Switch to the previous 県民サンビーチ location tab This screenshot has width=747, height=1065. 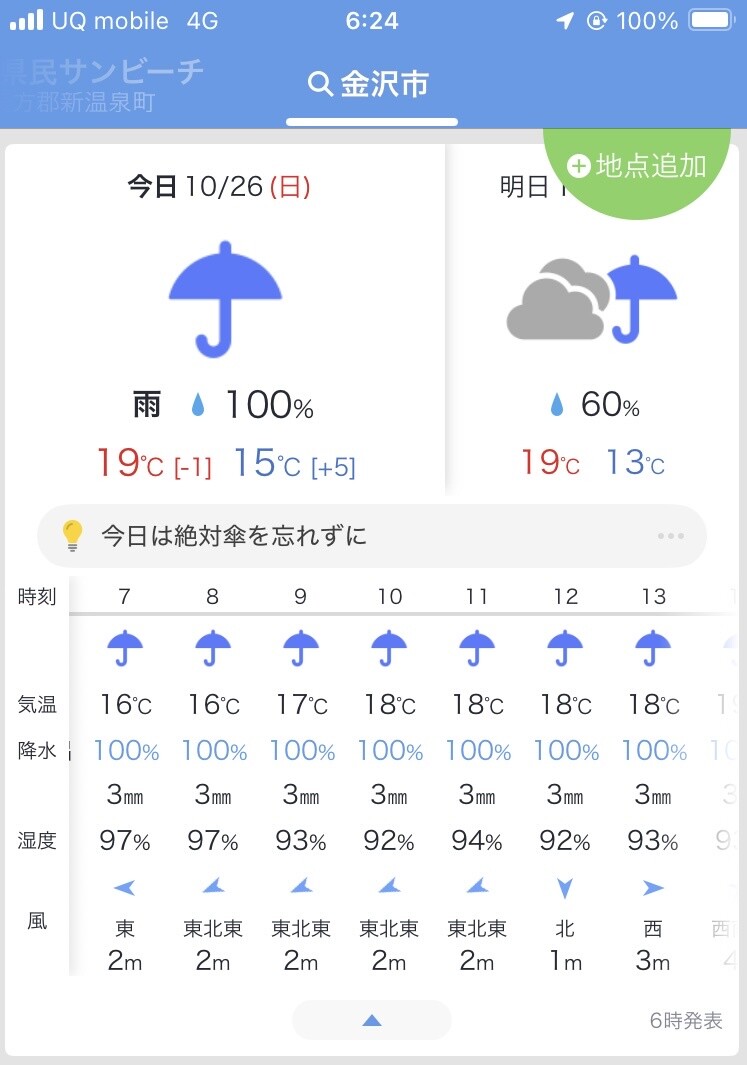pyautogui.click(x=100, y=84)
